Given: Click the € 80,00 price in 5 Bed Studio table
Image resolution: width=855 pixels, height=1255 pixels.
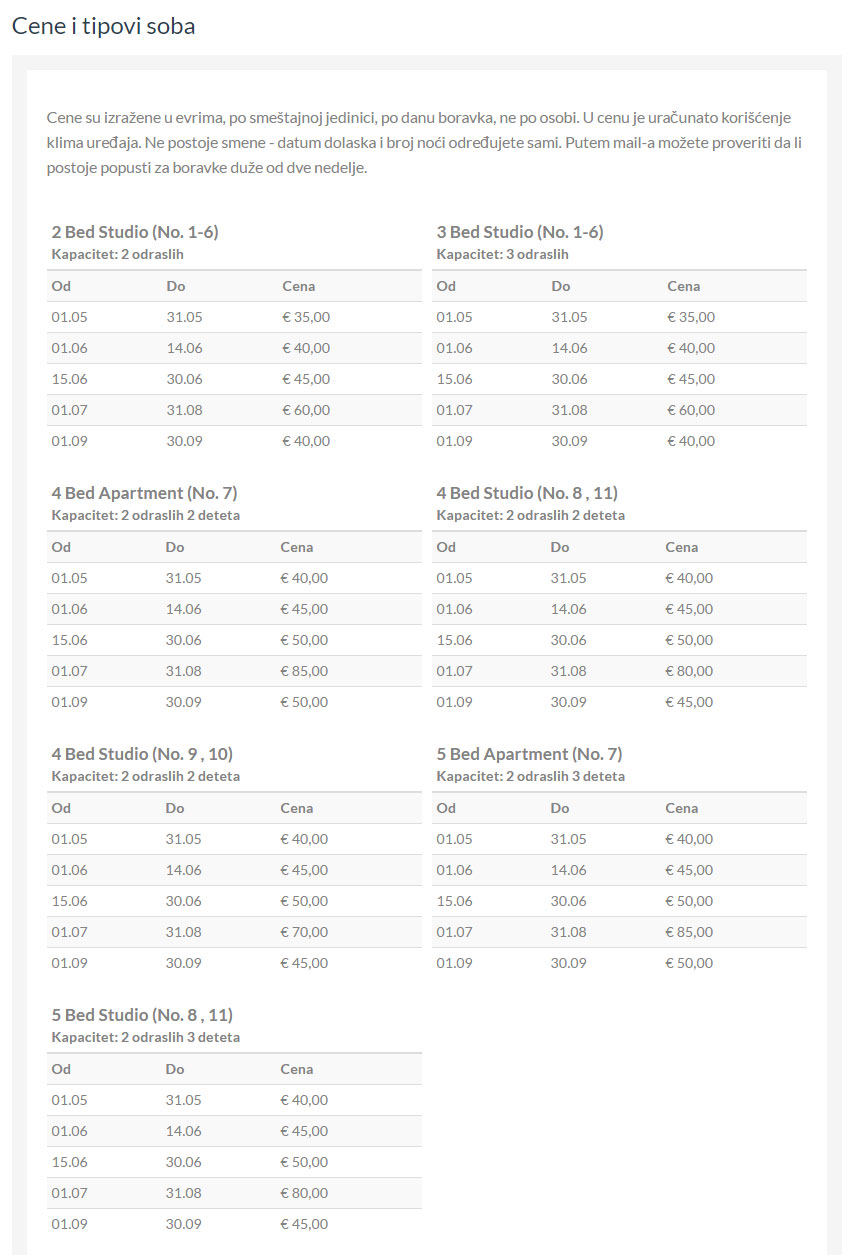Looking at the screenshot, I should 304,1193.
